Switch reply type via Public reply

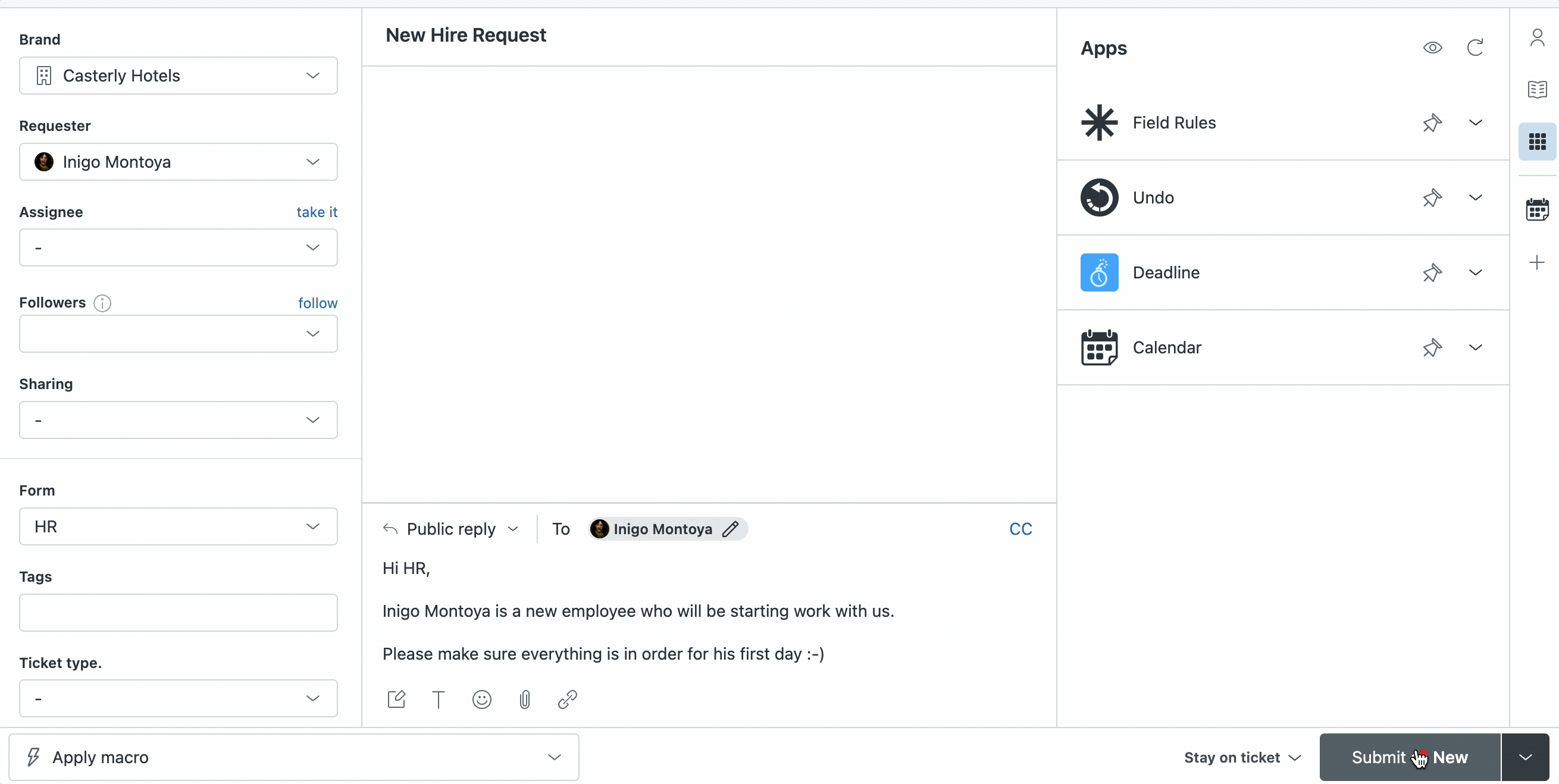click(x=451, y=529)
